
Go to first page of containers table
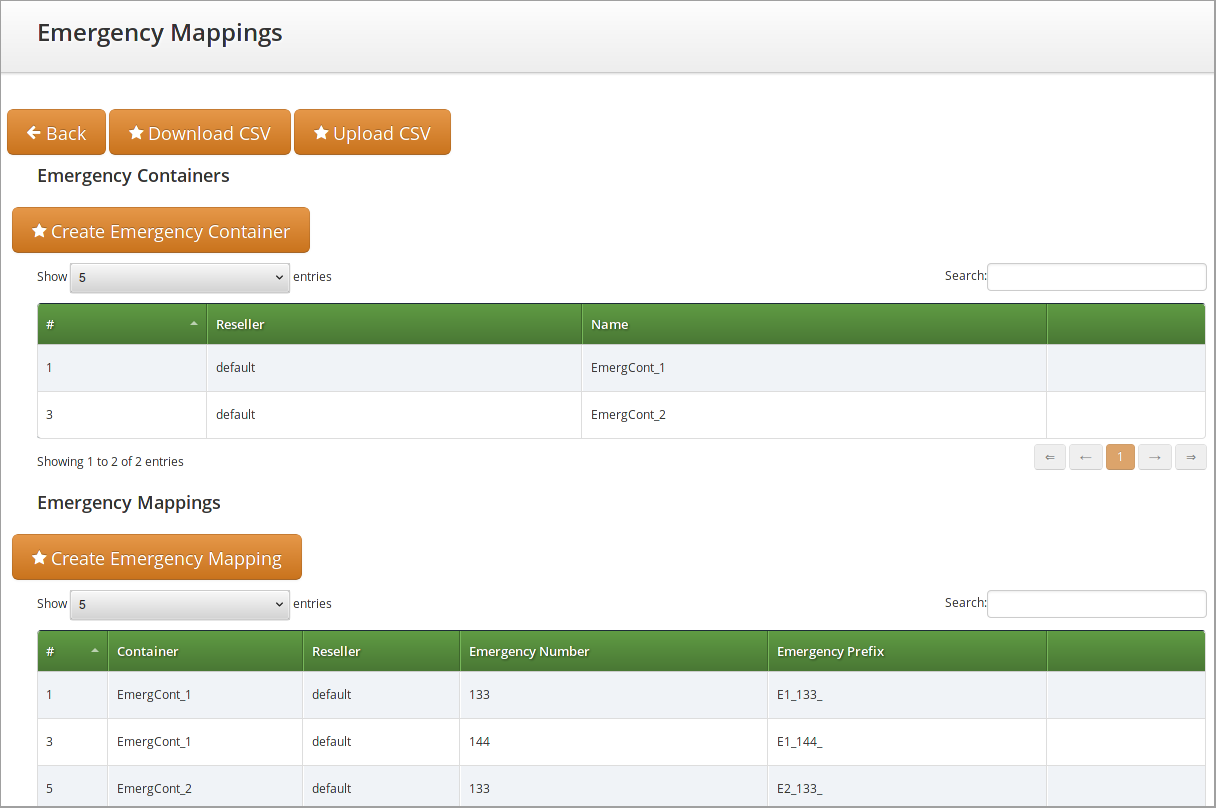tap(1049, 457)
